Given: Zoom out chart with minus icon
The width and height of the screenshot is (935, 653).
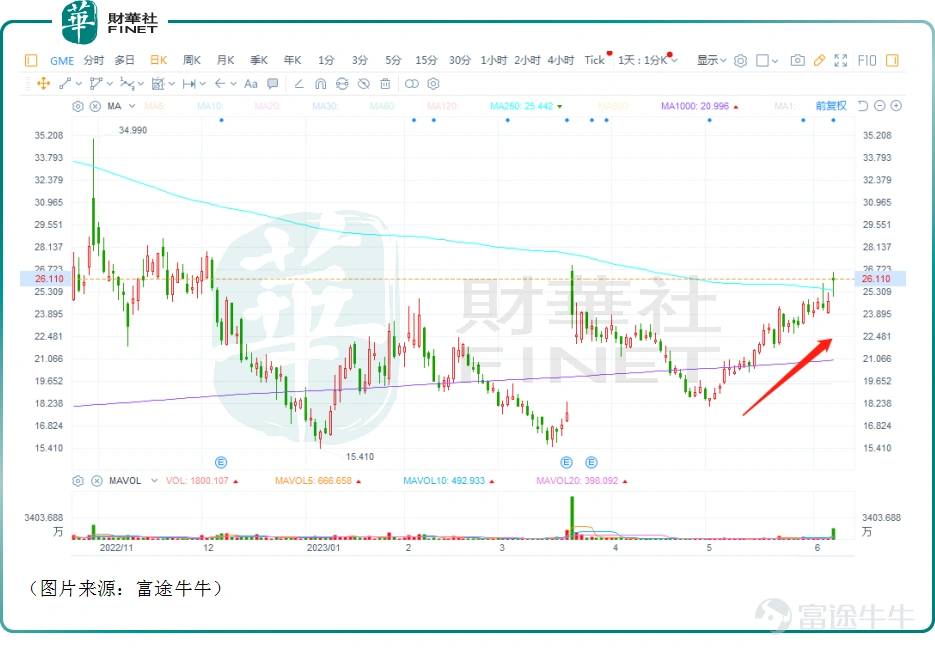Looking at the screenshot, I should [880, 106].
